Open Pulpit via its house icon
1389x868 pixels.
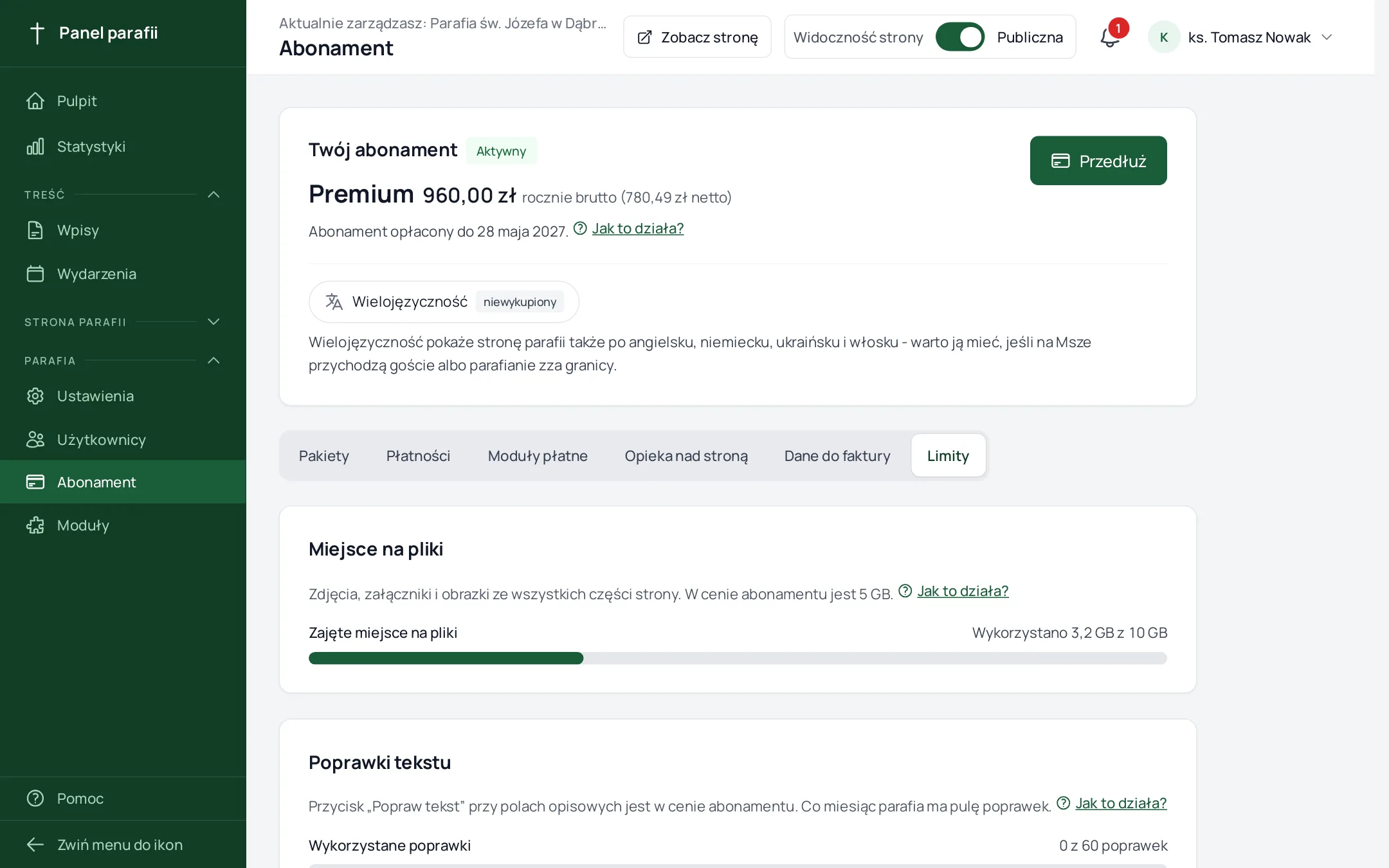tap(35, 101)
